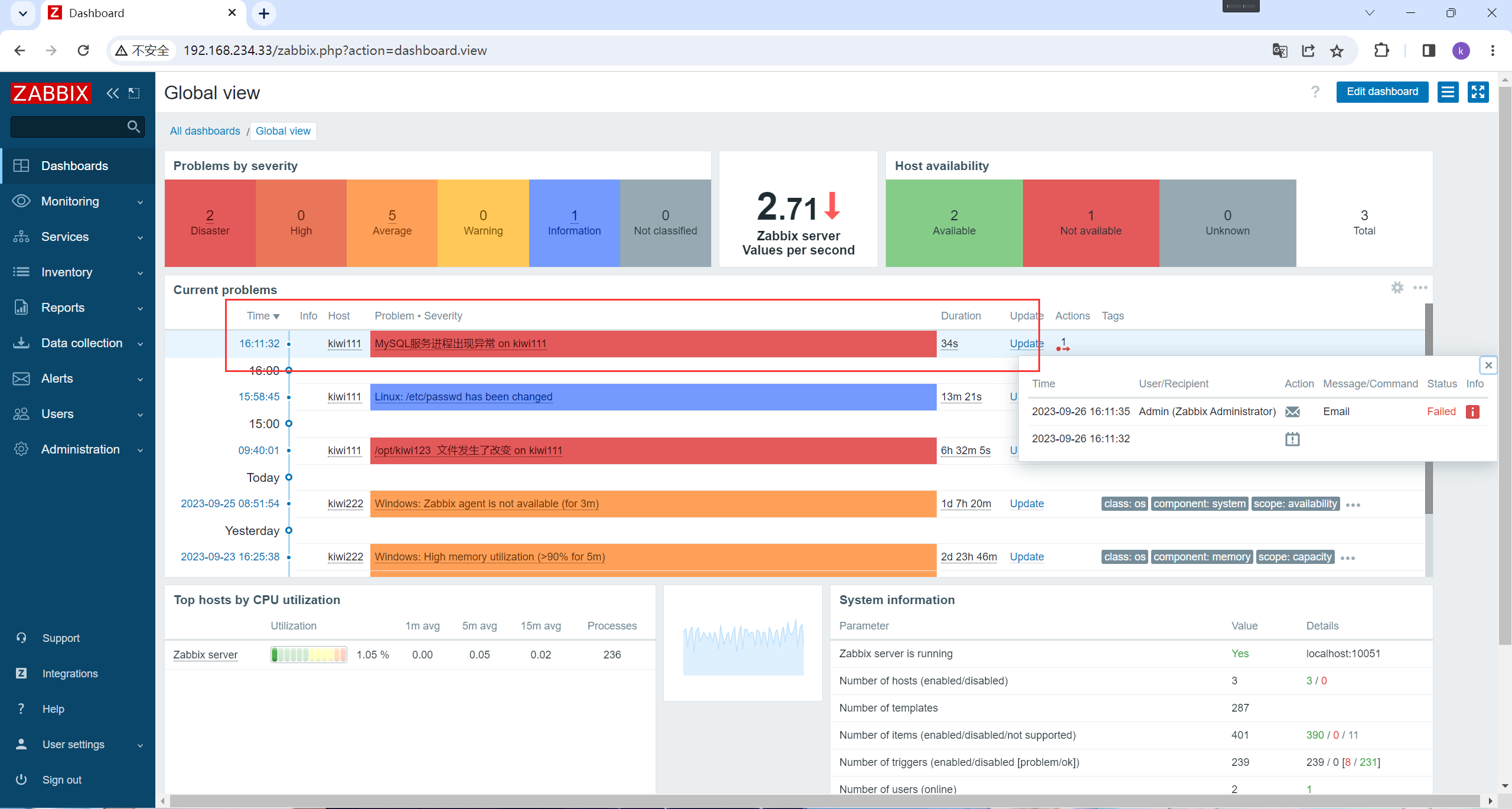Open Zabbix server host in CPU table
Screen dimensions: 1512x809
pyautogui.click(x=205, y=655)
